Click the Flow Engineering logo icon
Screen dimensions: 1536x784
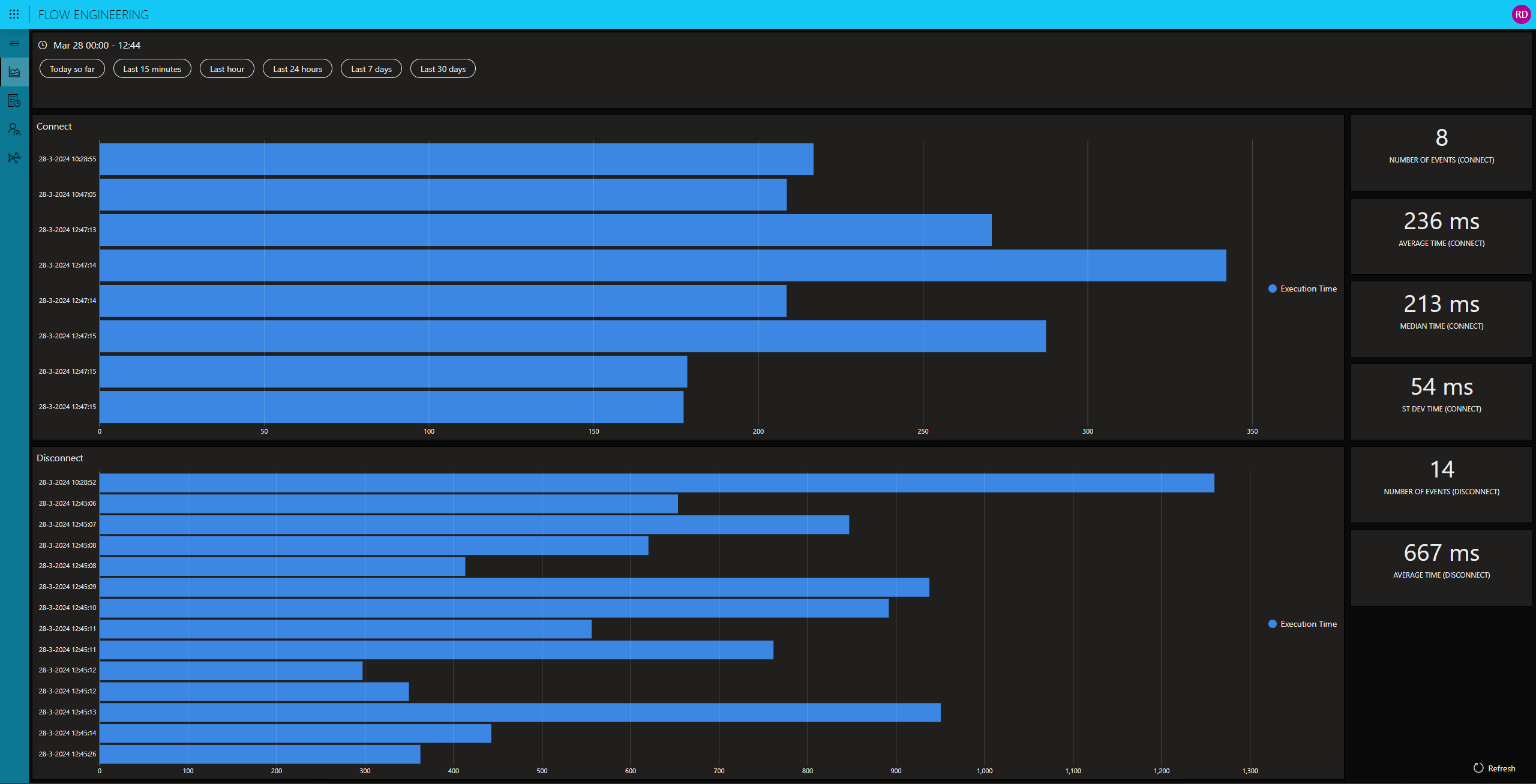14,13
